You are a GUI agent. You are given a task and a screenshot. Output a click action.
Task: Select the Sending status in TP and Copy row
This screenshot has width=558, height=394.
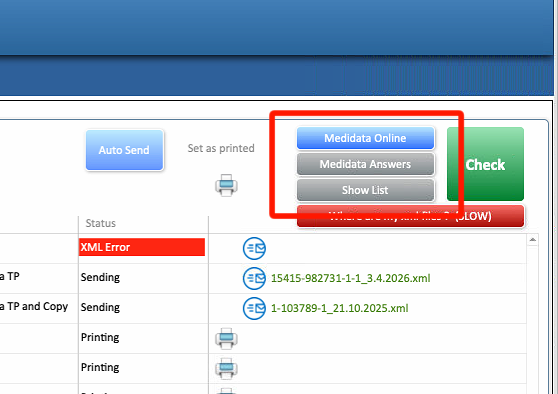coord(100,307)
